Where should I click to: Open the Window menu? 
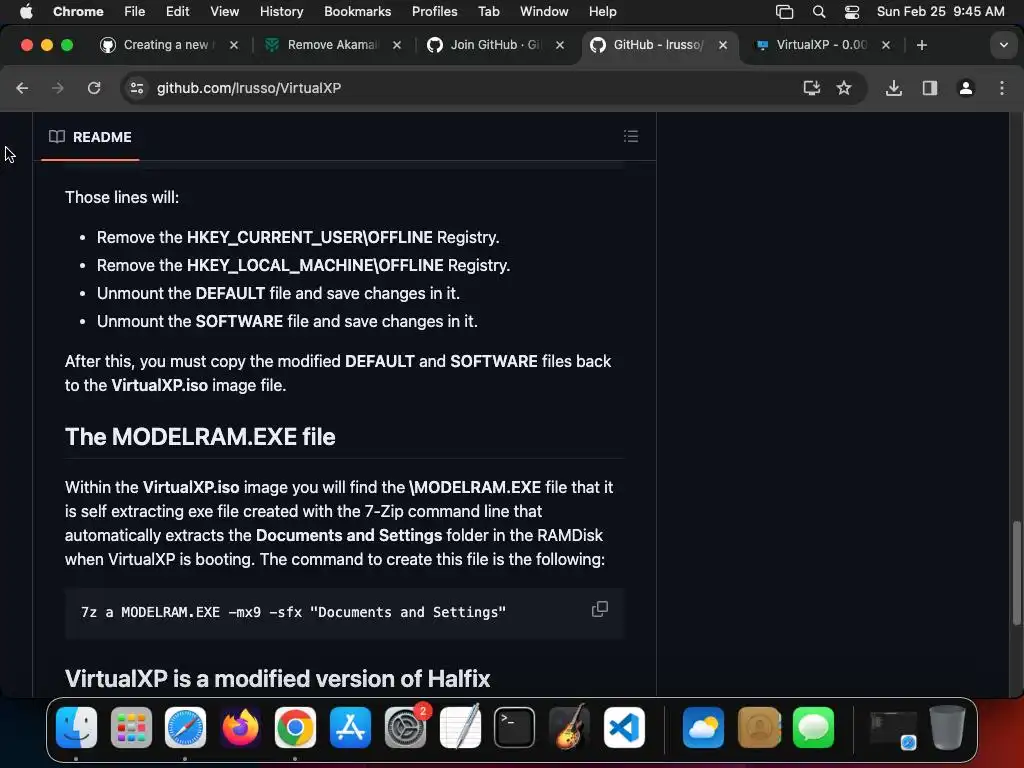(544, 11)
